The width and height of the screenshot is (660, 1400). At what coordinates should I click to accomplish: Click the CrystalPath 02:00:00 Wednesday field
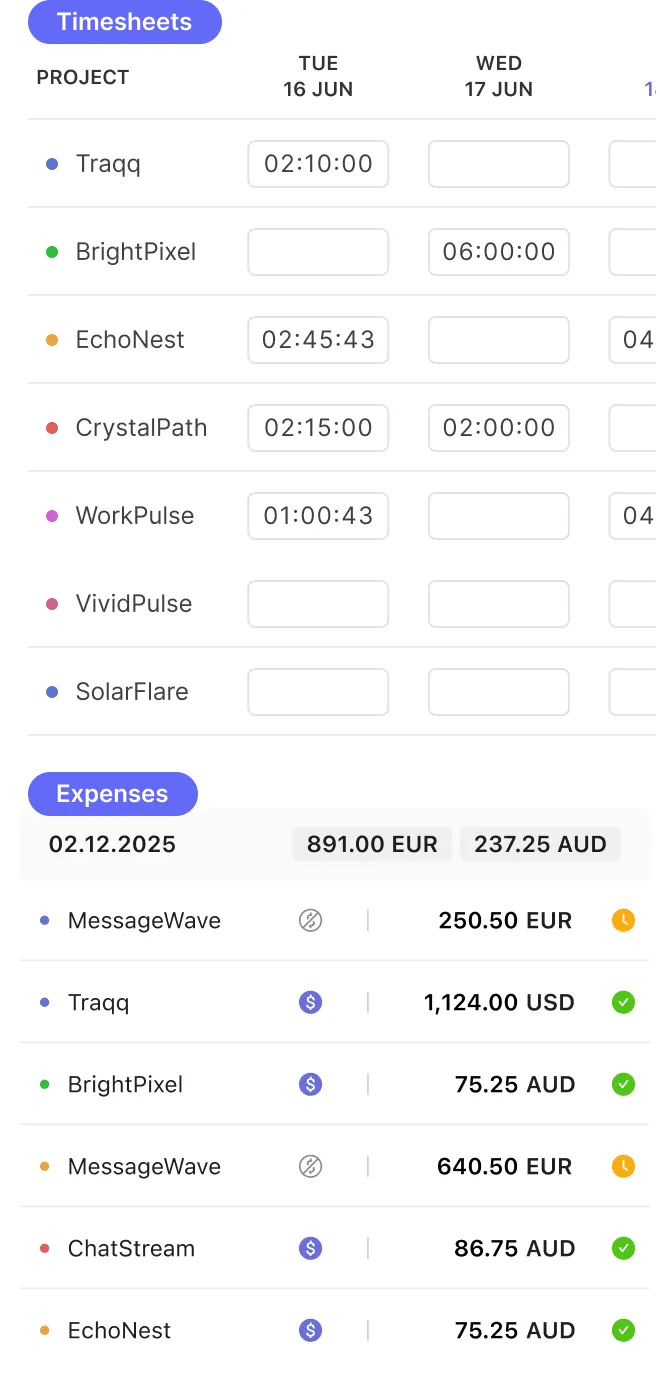pyautogui.click(x=499, y=428)
